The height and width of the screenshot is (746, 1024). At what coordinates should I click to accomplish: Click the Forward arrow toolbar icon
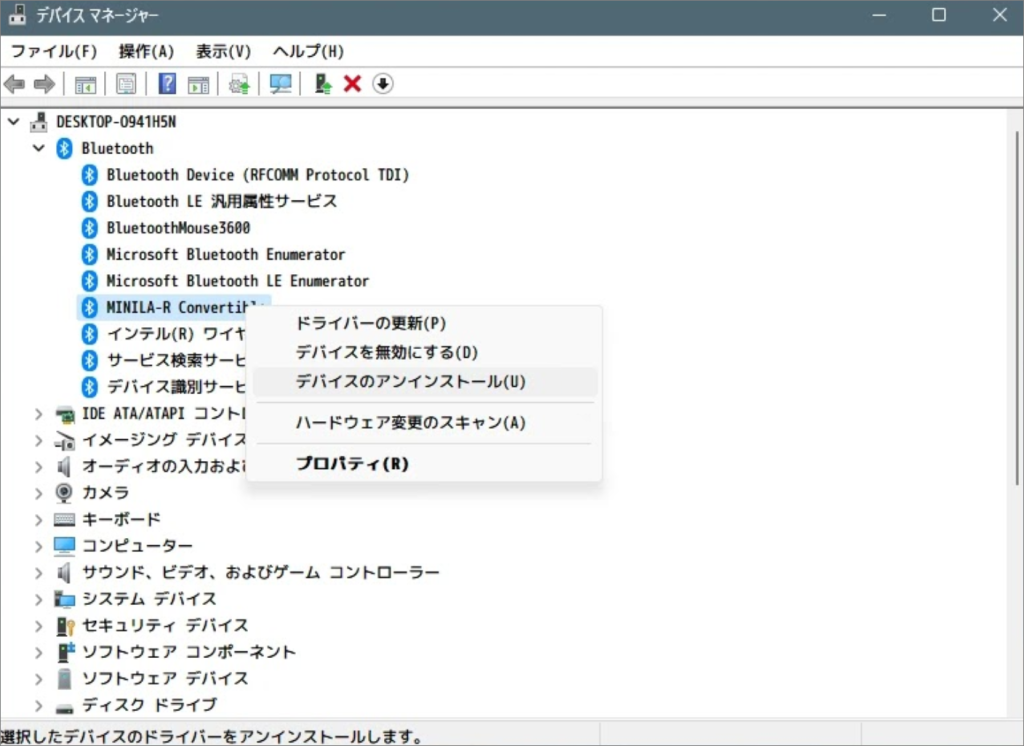tap(44, 84)
